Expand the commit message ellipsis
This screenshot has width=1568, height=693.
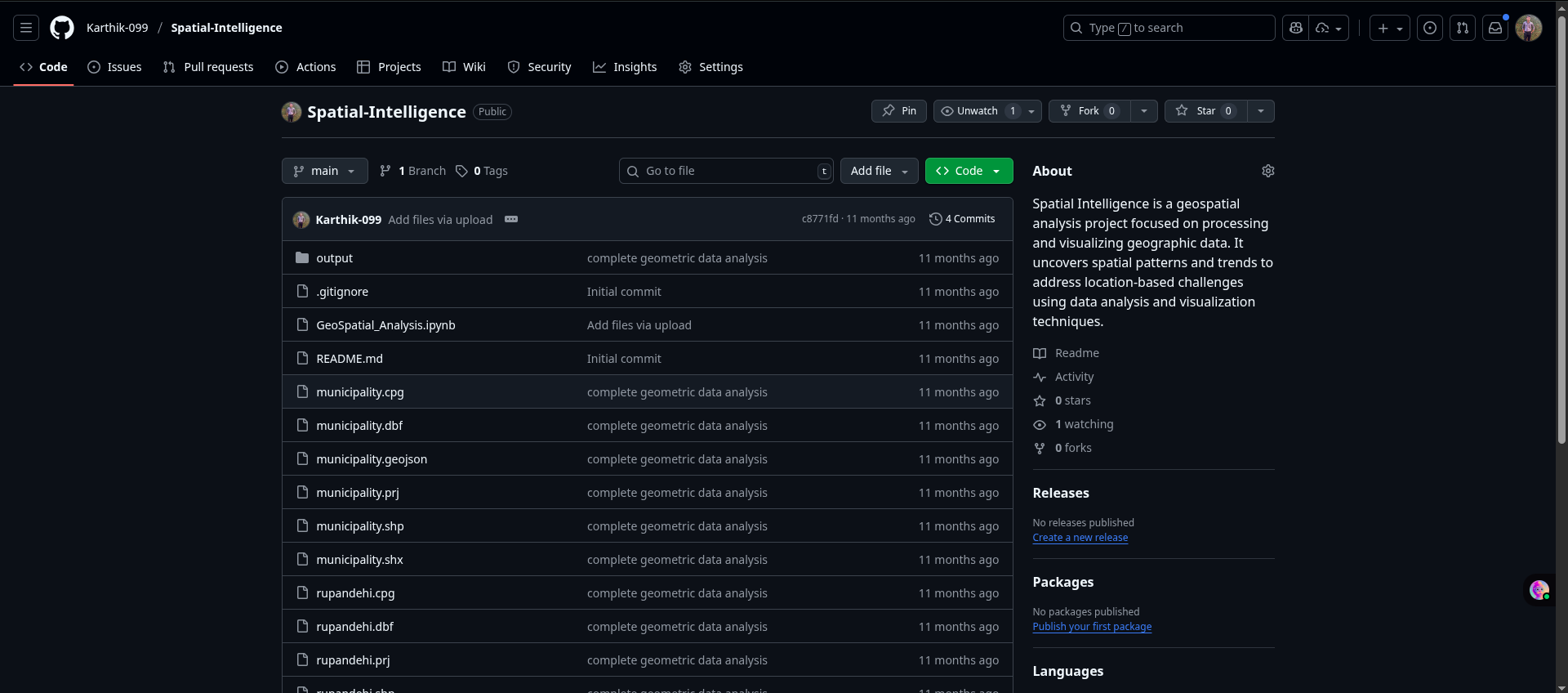pos(511,219)
